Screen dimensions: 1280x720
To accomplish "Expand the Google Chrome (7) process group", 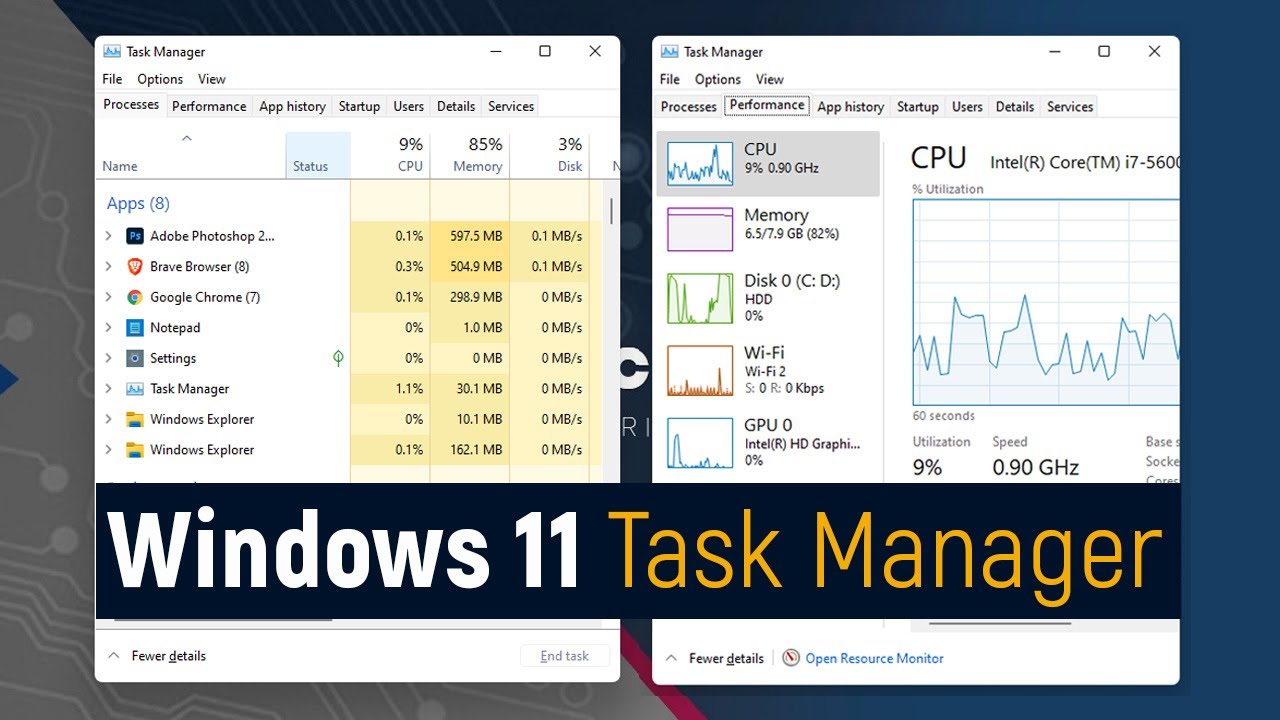I will (108, 297).
